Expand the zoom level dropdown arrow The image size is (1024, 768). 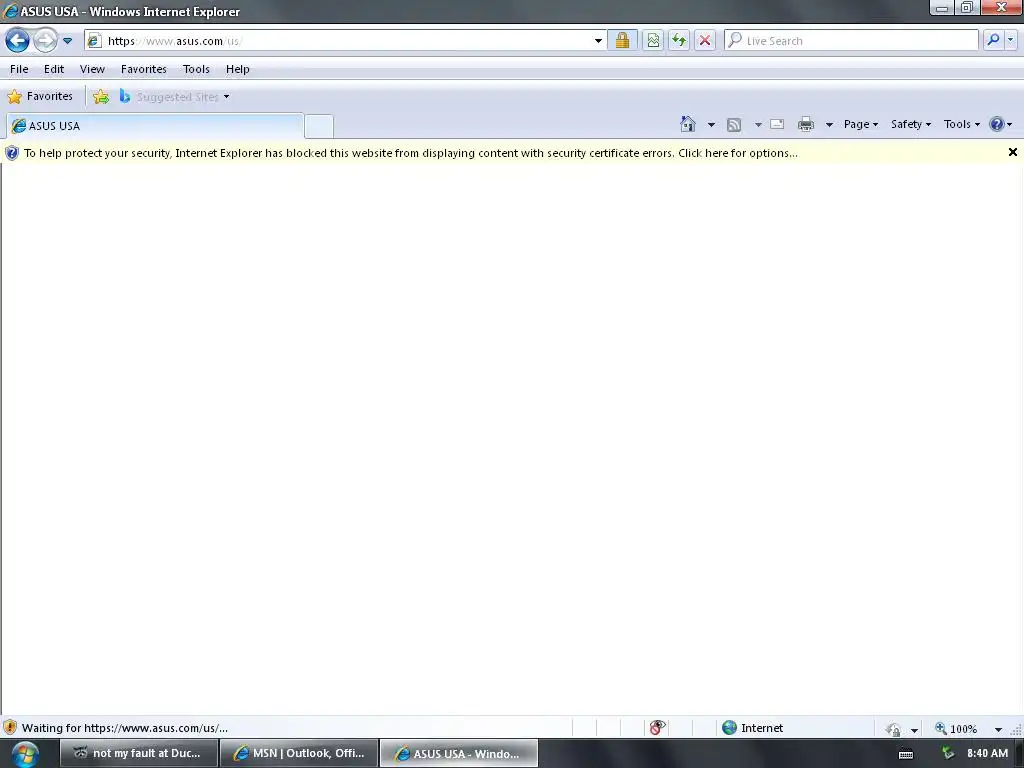998,729
